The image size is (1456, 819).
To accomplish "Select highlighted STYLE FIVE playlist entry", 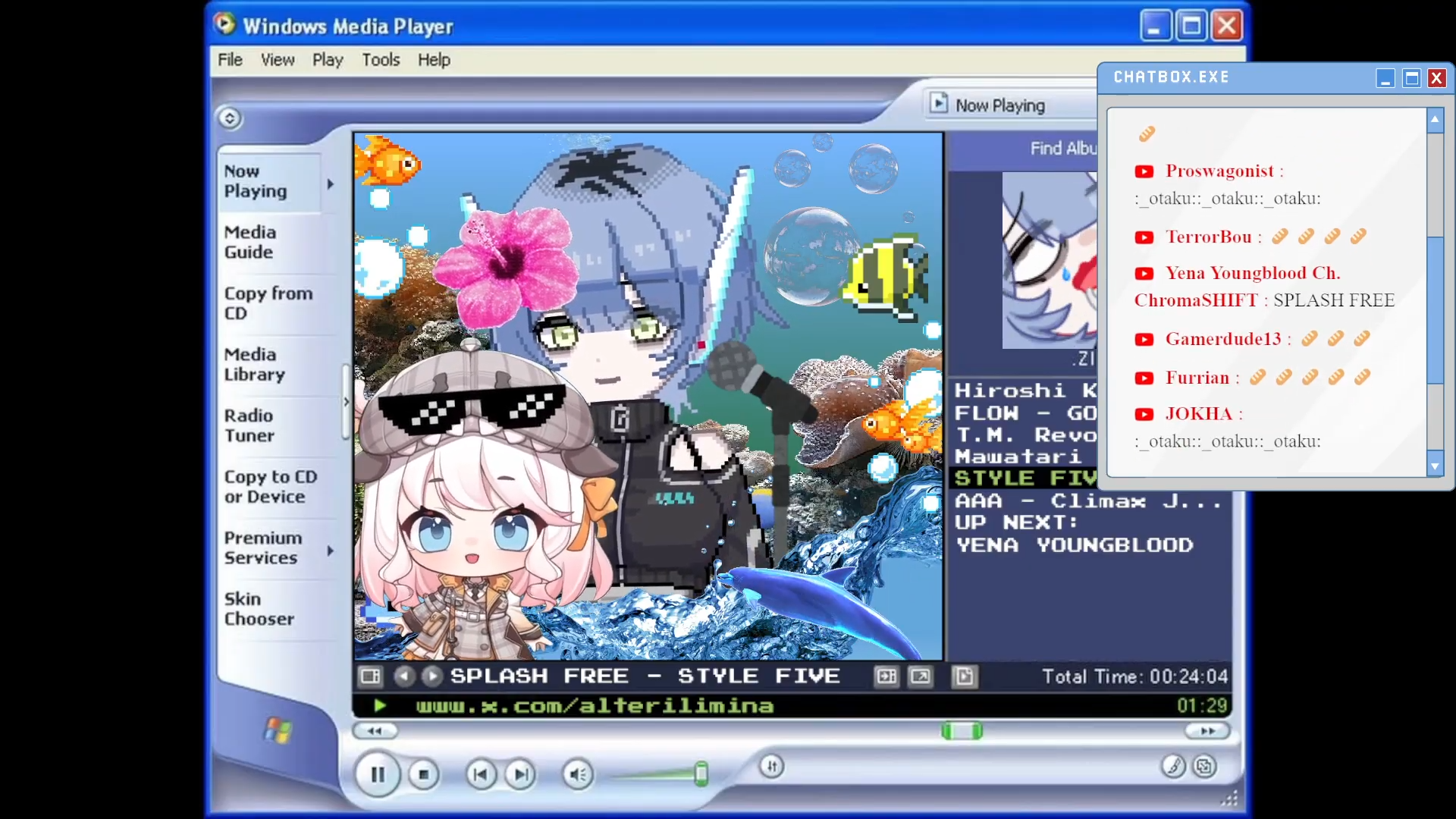I will (1025, 479).
